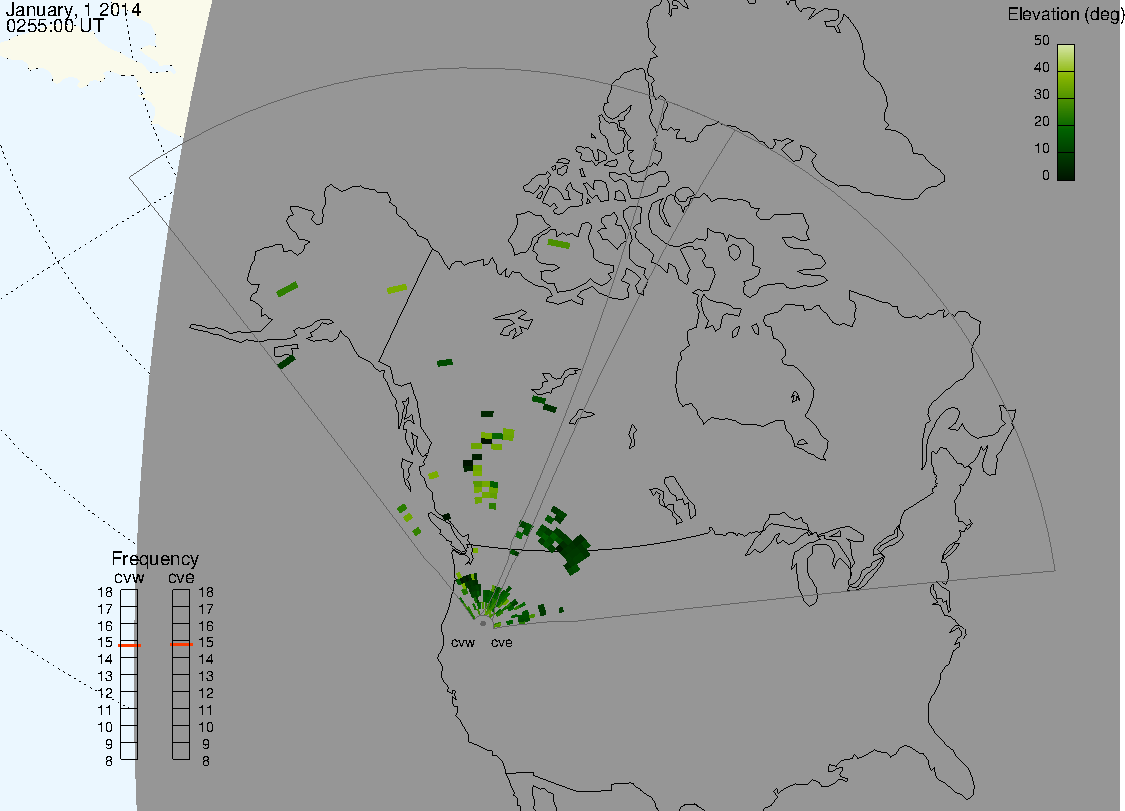Click the 'Elevation (deg)' legend title
The height and width of the screenshot is (811, 1125).
click(x=1065, y=15)
